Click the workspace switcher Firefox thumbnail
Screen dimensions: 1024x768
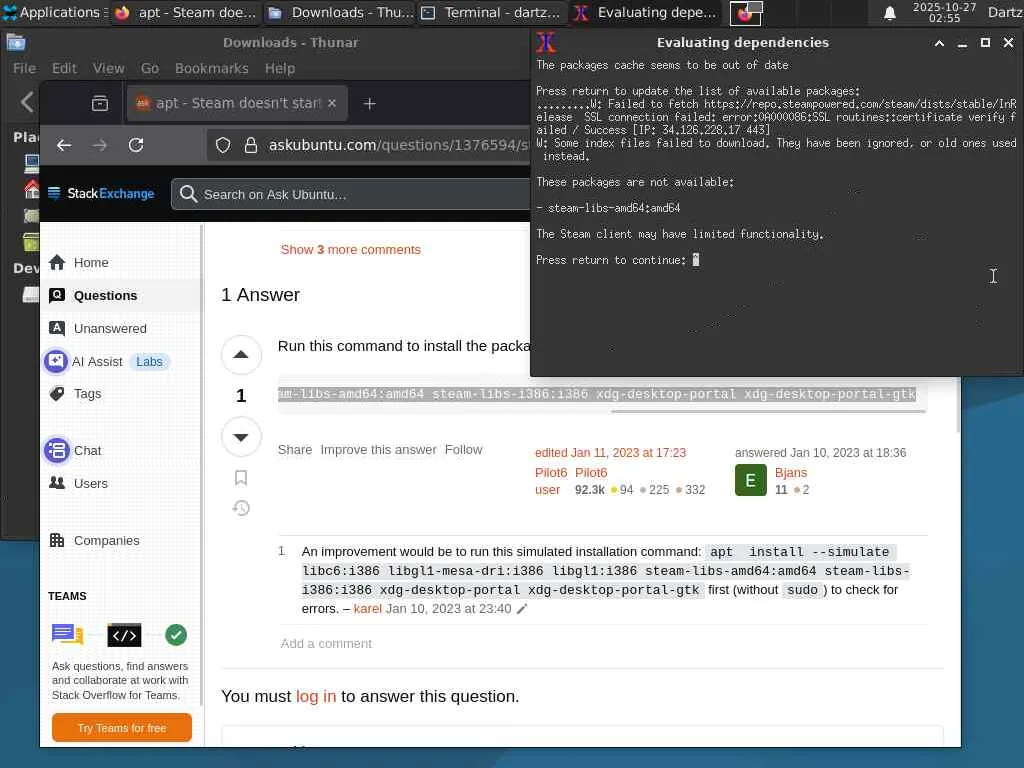[x=745, y=12]
